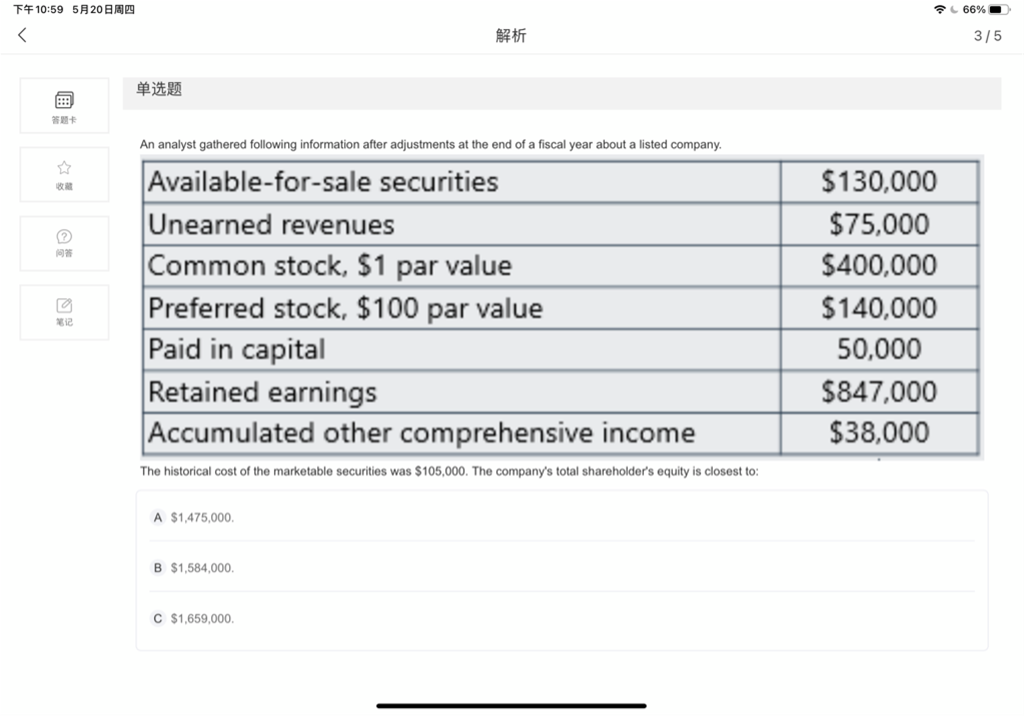Screen dimensions: 1024x716
Task: Tap the 解析 page title
Action: pos(511,36)
